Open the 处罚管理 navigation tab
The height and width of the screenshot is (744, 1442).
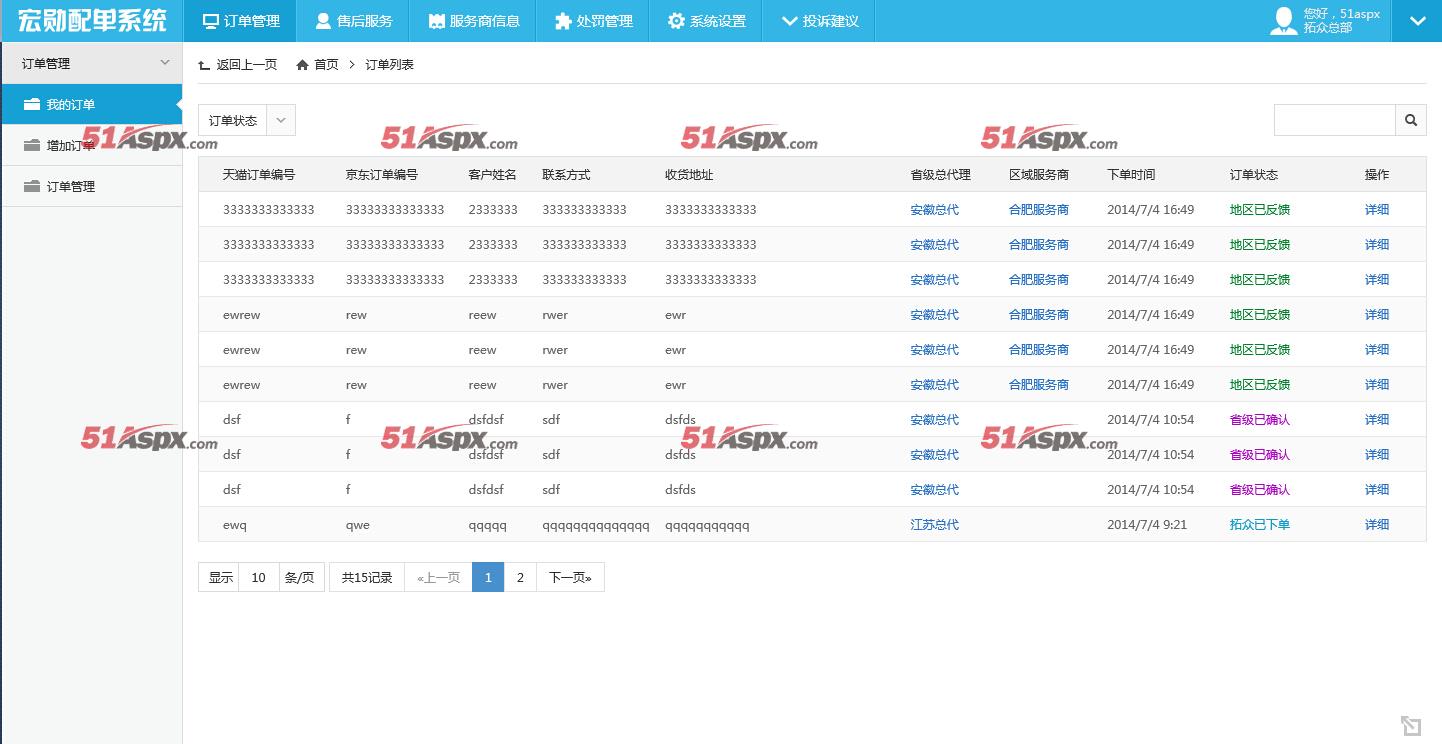click(x=593, y=21)
